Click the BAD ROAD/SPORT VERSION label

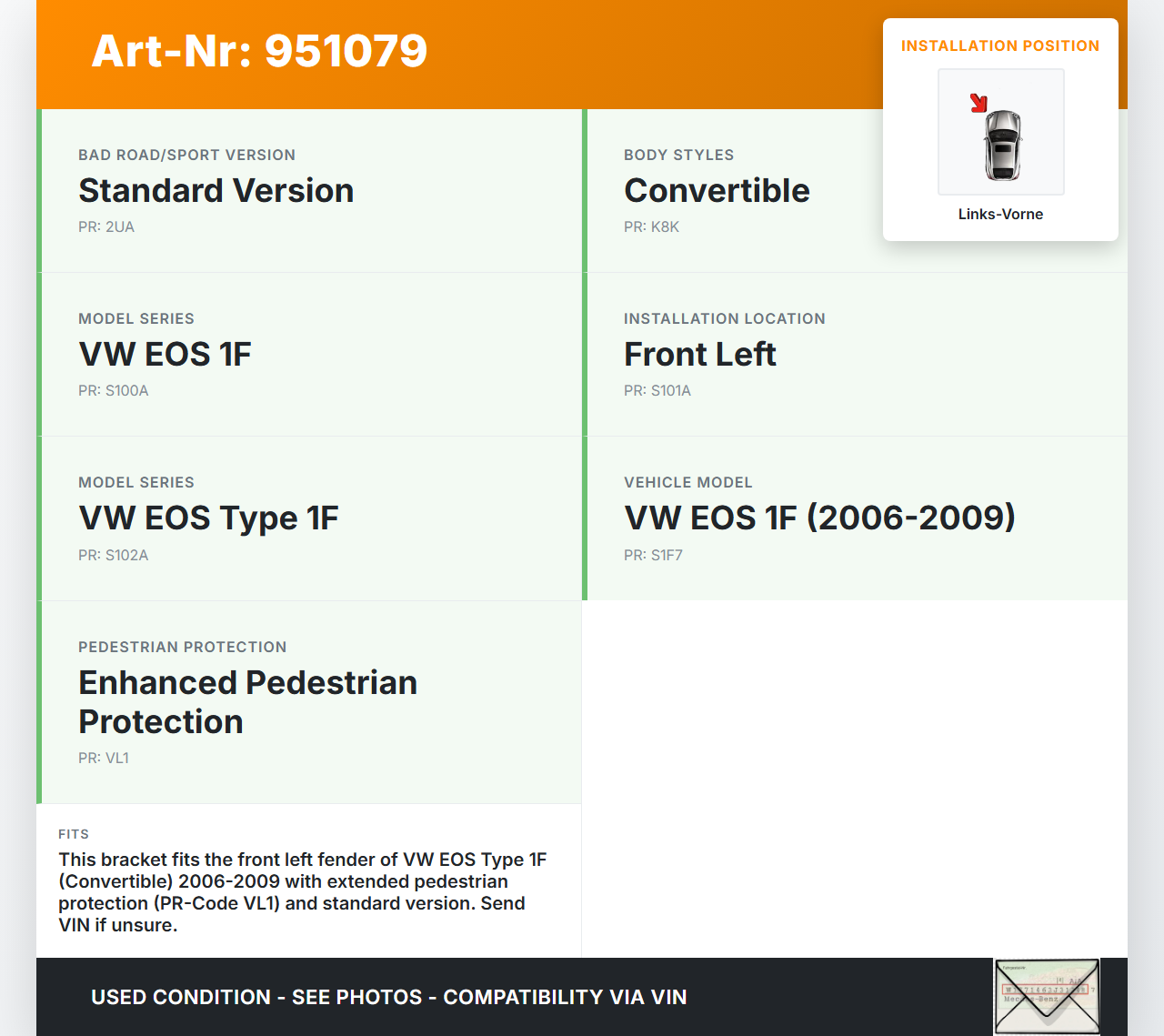point(186,155)
